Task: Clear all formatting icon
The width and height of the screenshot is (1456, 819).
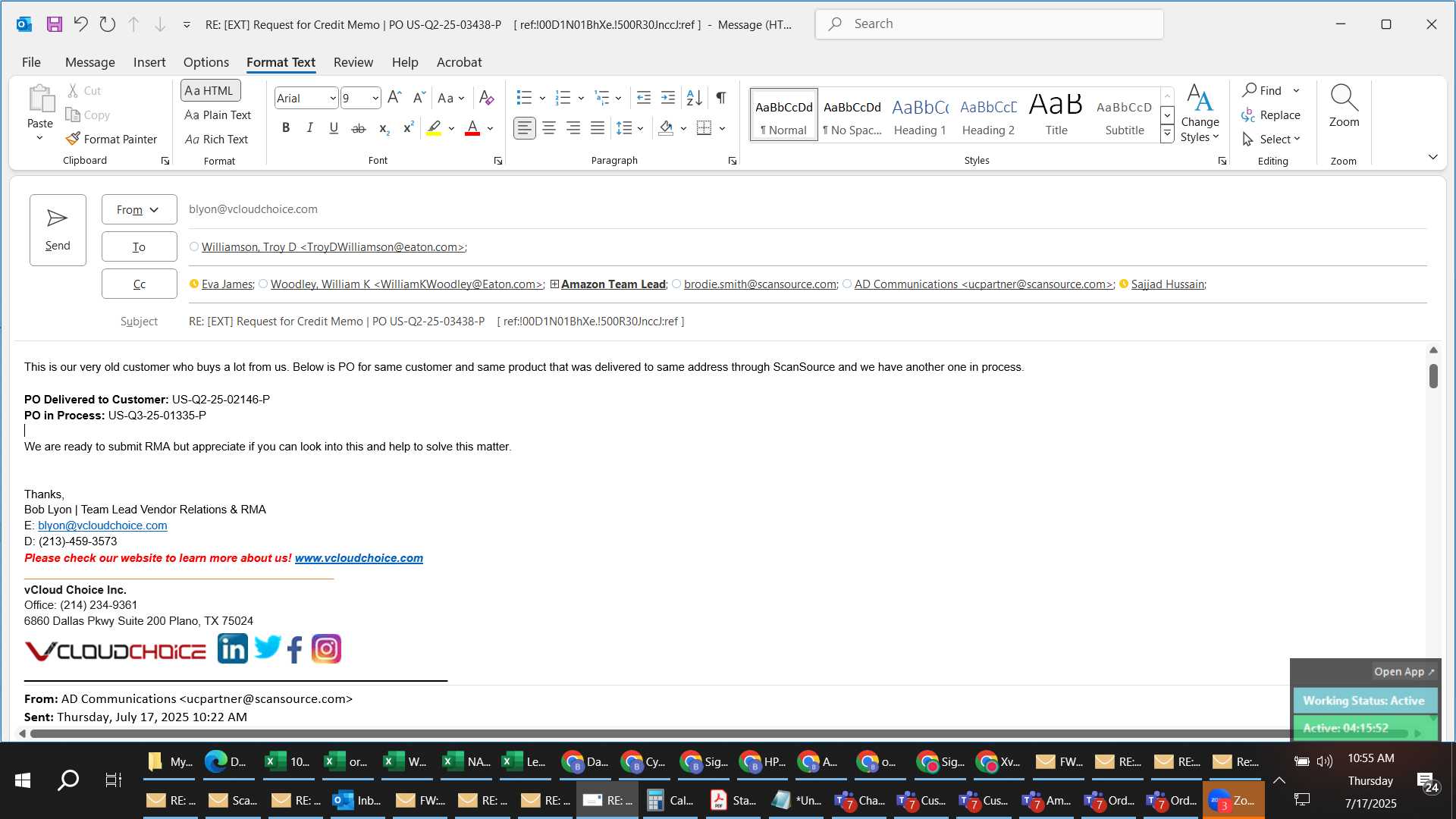Action: [x=487, y=98]
